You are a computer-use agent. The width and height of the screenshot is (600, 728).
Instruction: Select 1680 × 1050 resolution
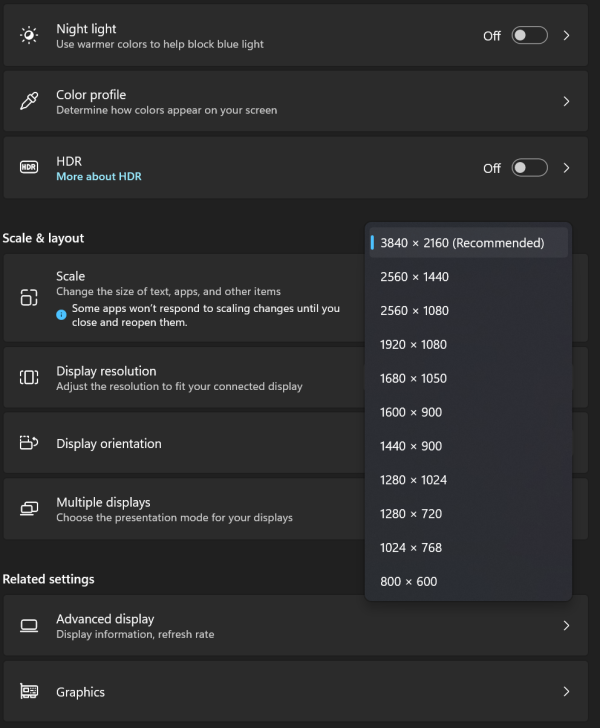468,378
